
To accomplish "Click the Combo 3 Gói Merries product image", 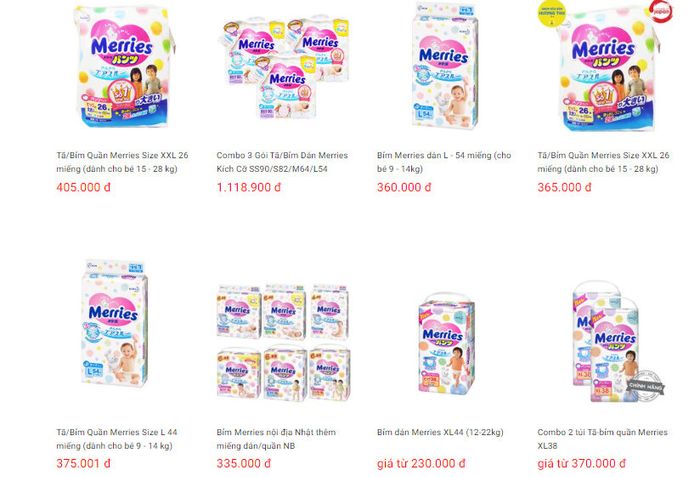I will [285, 67].
